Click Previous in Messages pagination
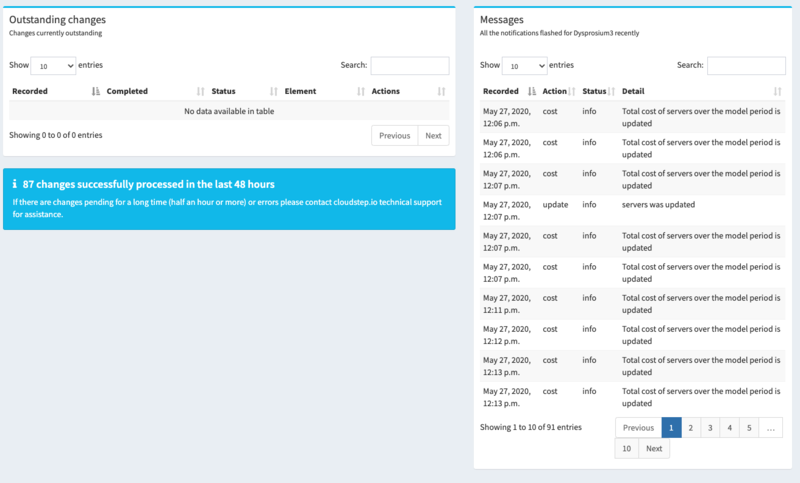 point(638,427)
